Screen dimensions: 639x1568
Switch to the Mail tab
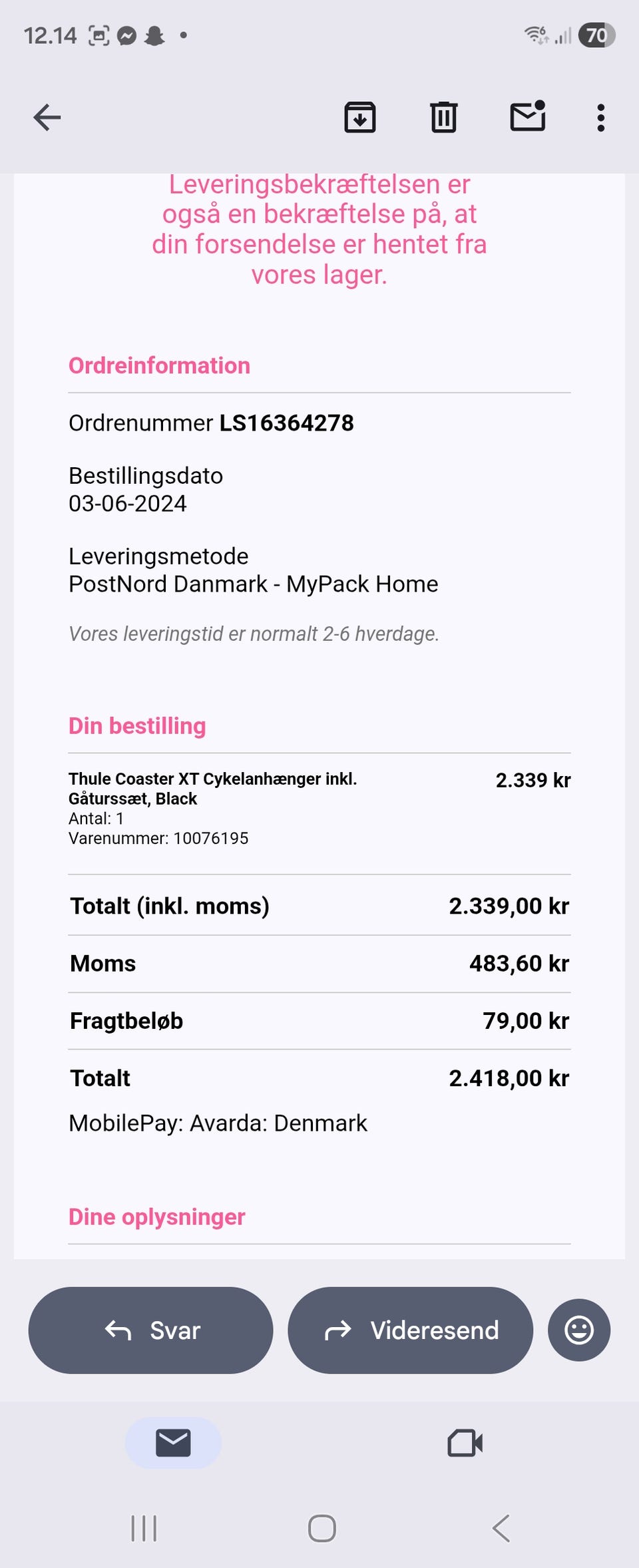click(x=173, y=1443)
